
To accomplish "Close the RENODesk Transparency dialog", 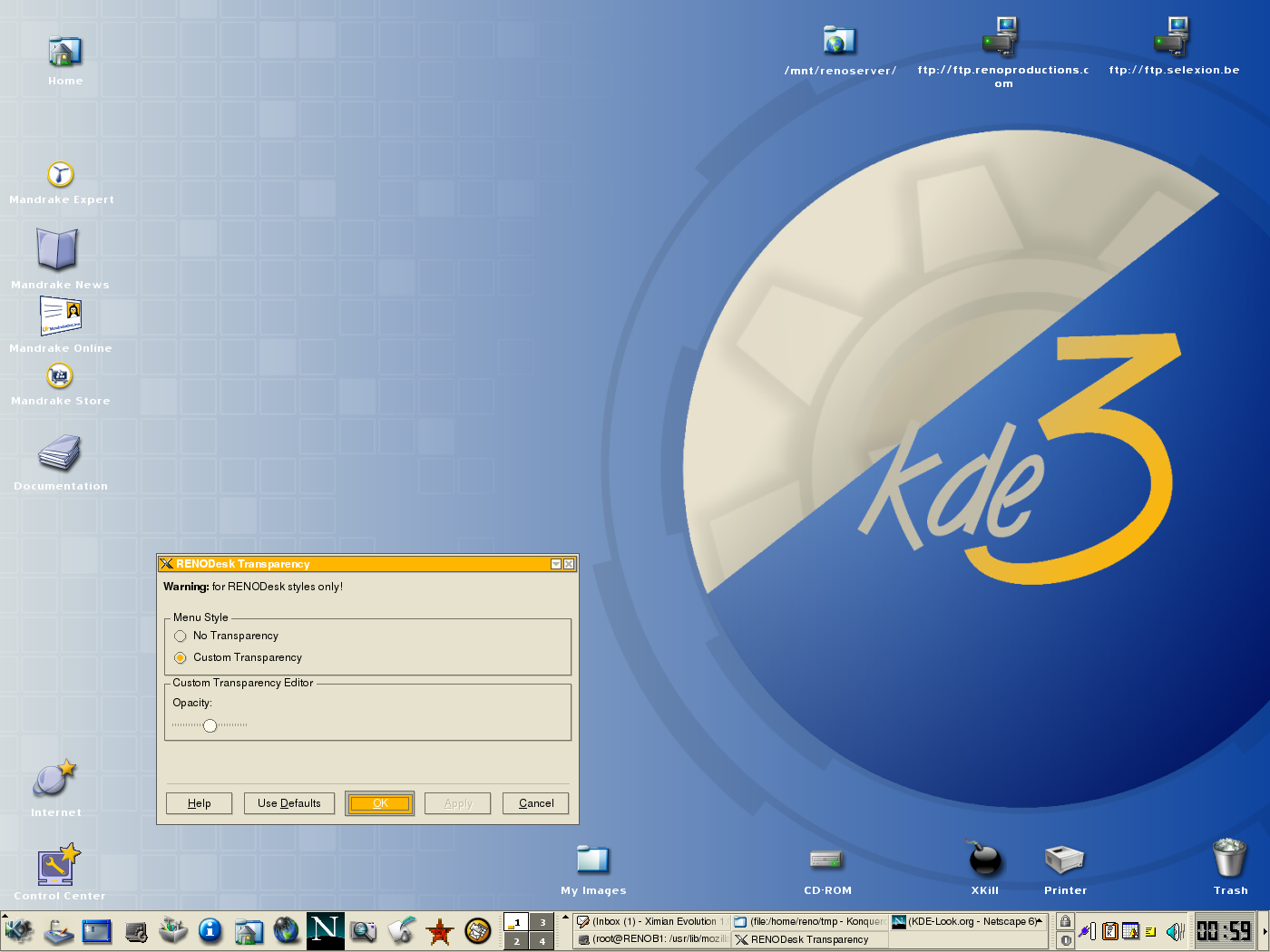I will point(569,564).
